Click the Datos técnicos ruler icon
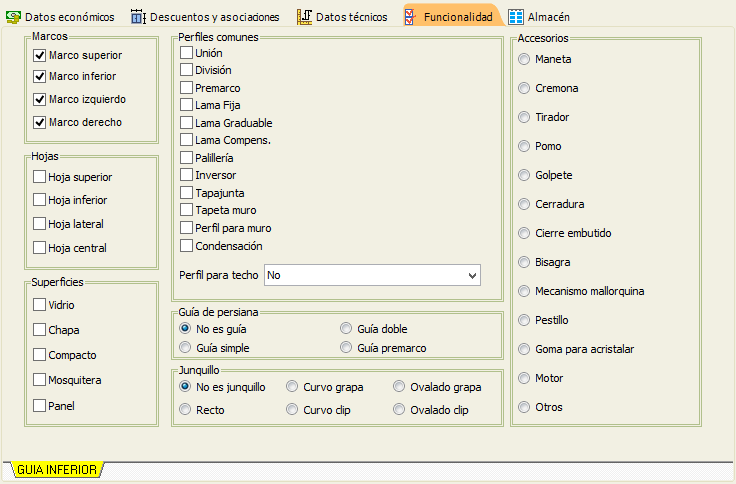 pyautogui.click(x=304, y=17)
